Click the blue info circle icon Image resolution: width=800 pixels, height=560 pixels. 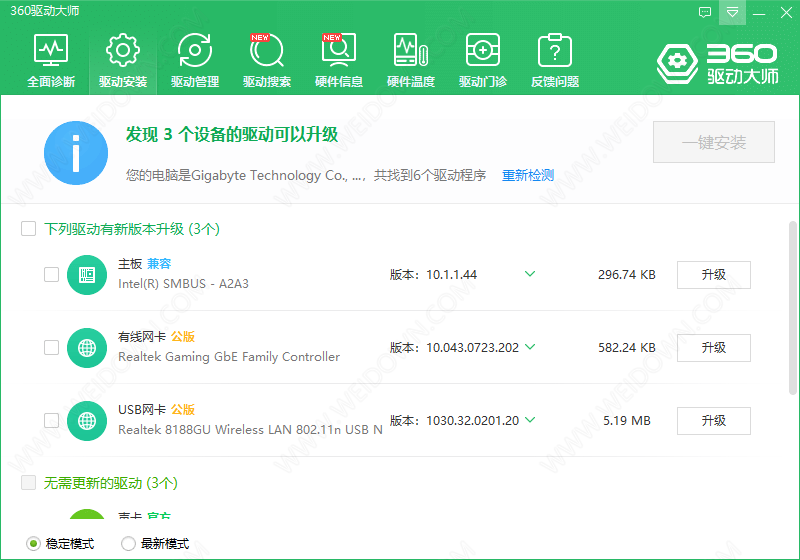point(76,152)
